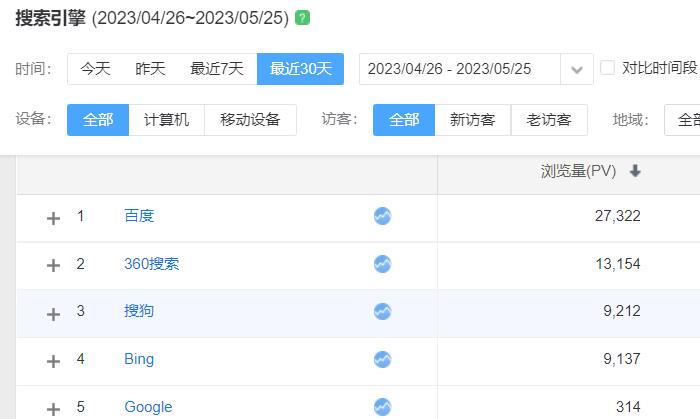This screenshot has width=700, height=419.
Task: Select the 最近30天 time tab
Action: point(300,69)
